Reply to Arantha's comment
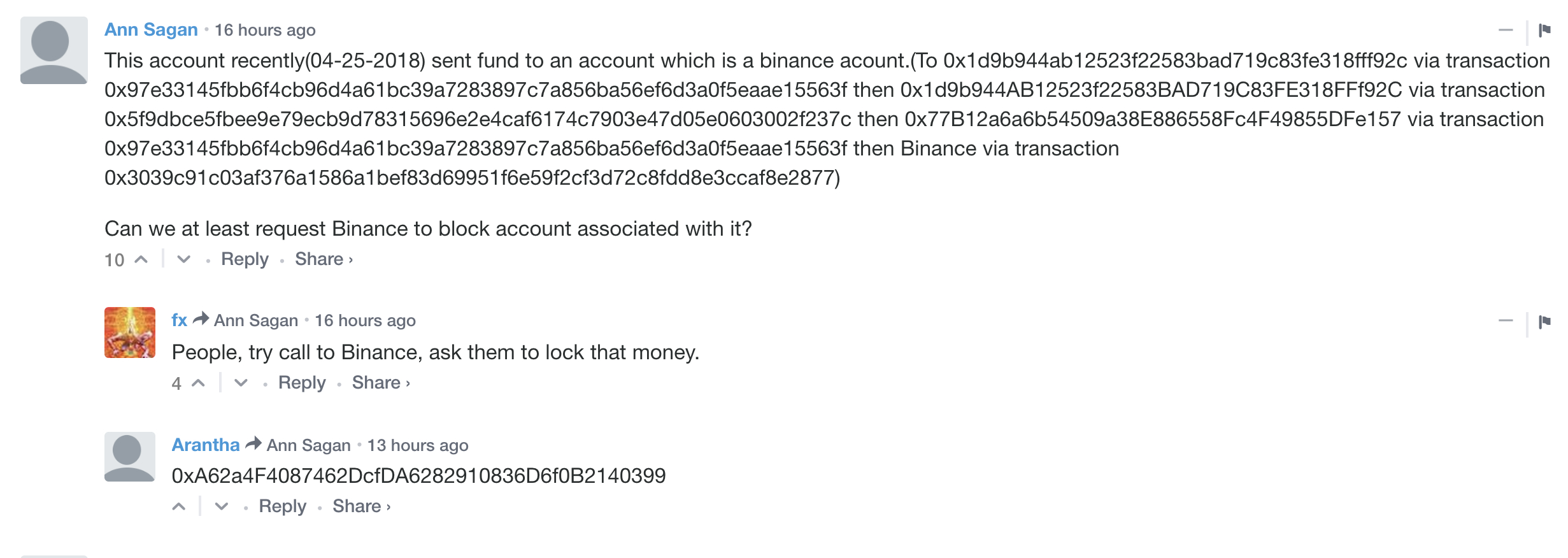The height and width of the screenshot is (558, 1568). 282,506
